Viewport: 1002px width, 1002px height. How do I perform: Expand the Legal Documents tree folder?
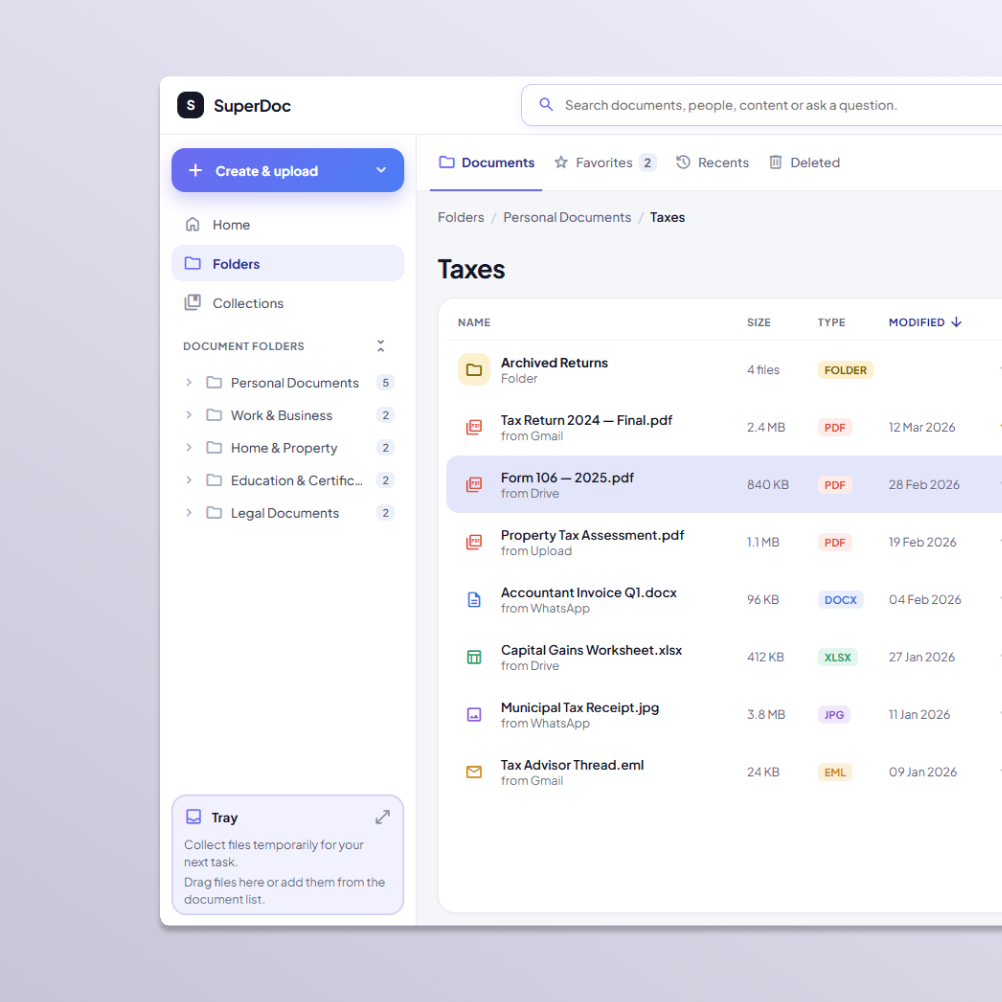point(189,513)
